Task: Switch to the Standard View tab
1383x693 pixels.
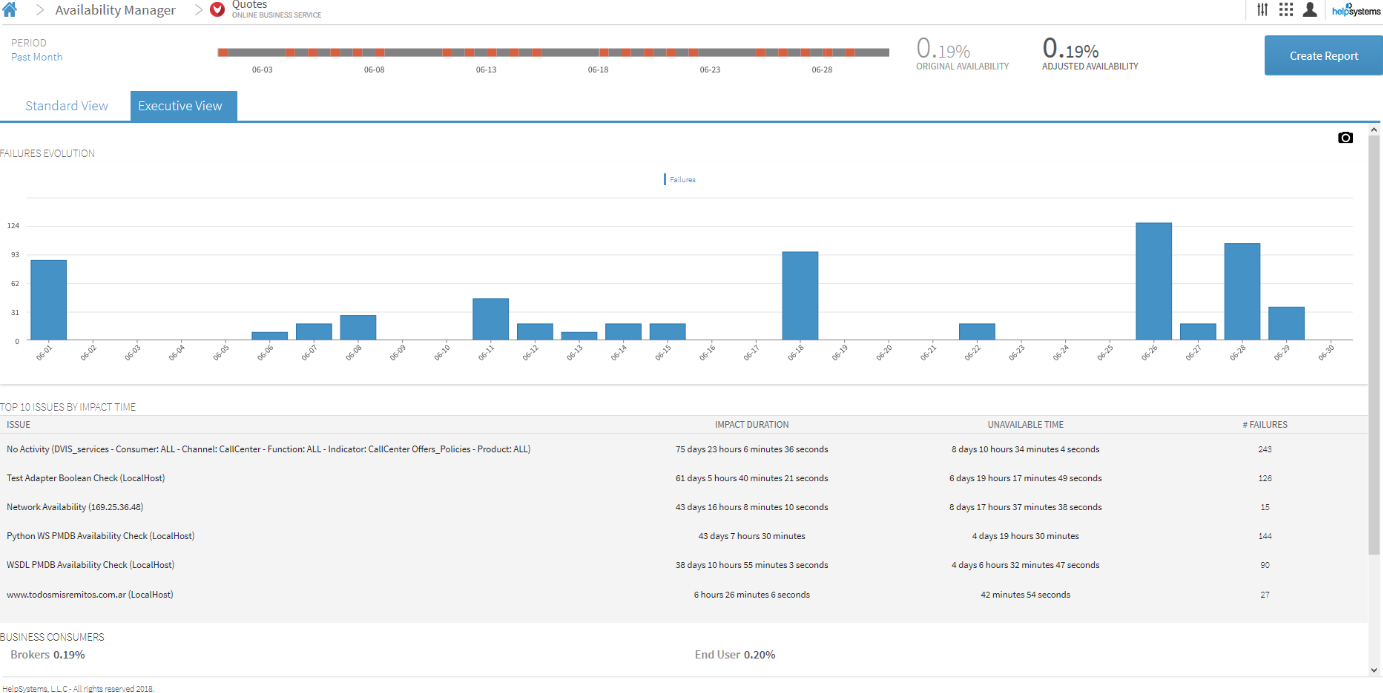Action: 66,106
